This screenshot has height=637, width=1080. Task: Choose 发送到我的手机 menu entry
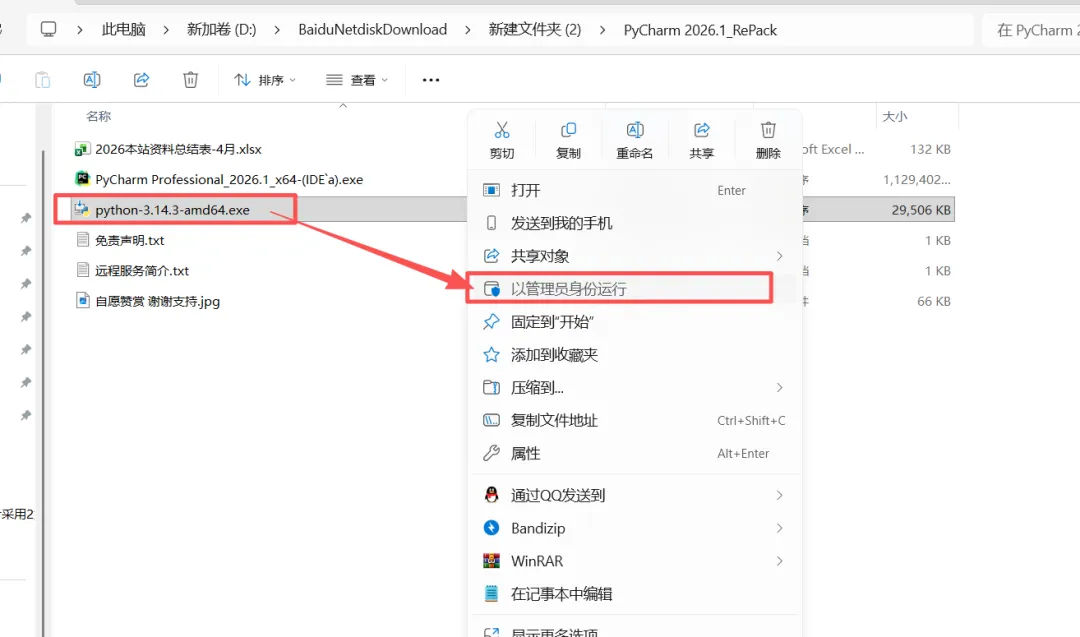click(x=634, y=223)
